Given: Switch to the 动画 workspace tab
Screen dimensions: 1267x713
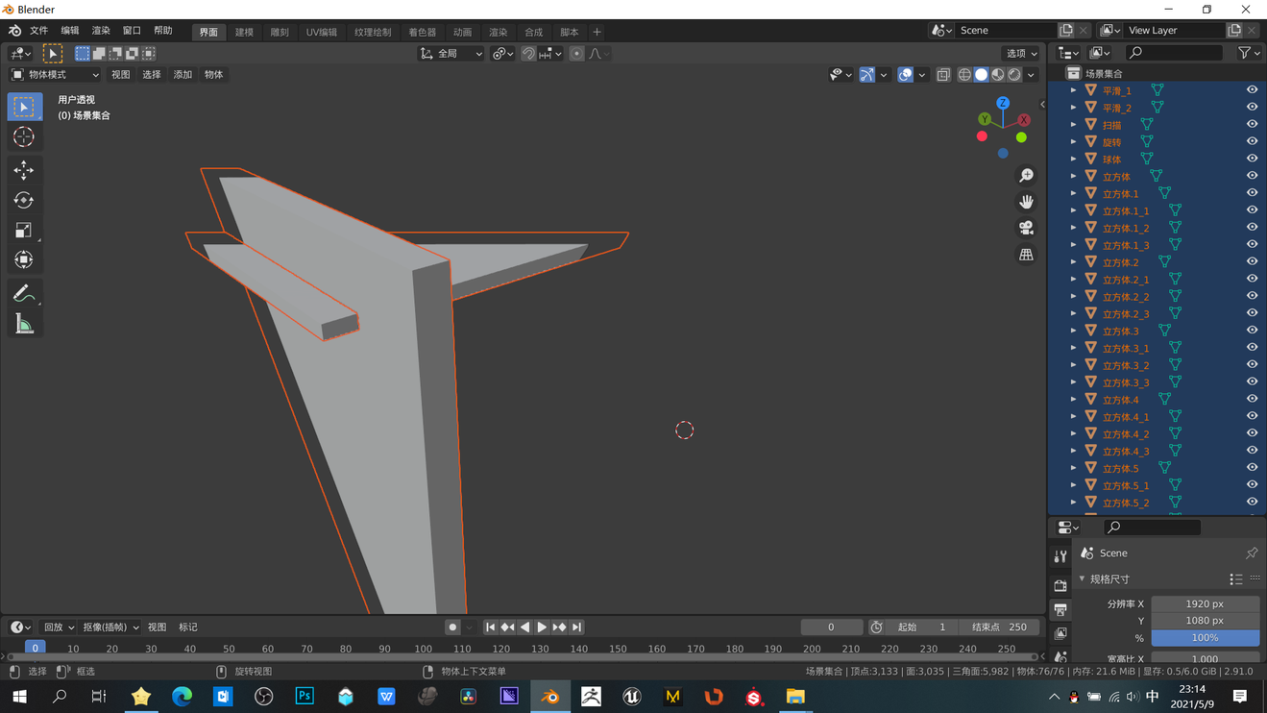Looking at the screenshot, I should (x=462, y=32).
